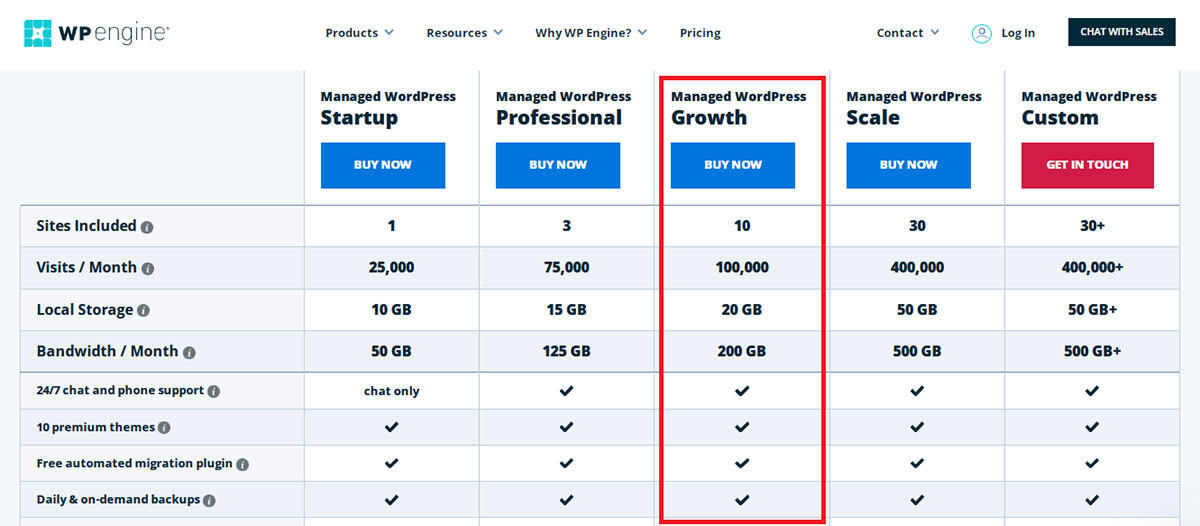Select the Professional plan heading
Image resolution: width=1200 pixels, height=526 pixels.
(559, 118)
